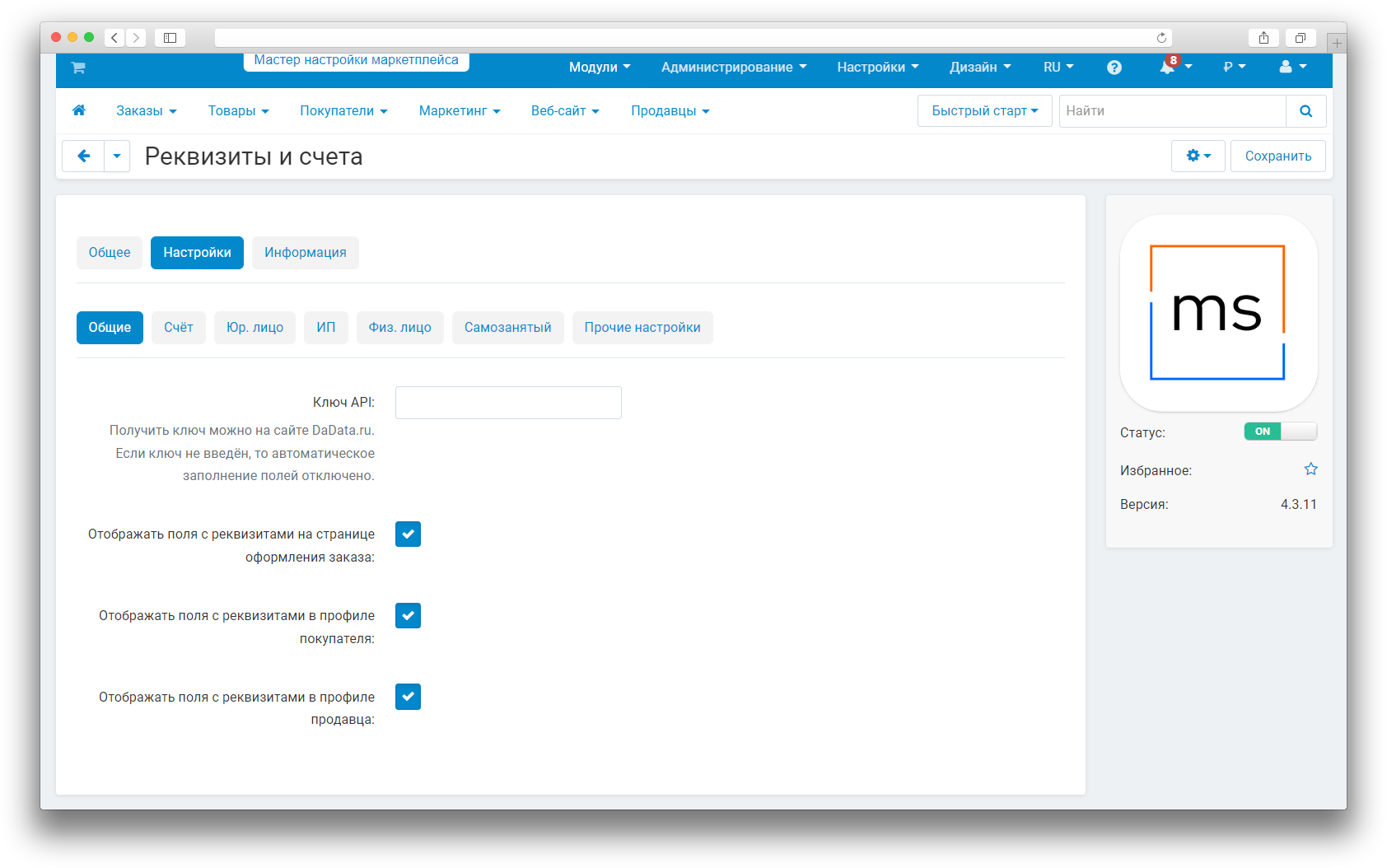Click the search magnifier button
The height and width of the screenshot is (868, 1387).
click(1305, 111)
